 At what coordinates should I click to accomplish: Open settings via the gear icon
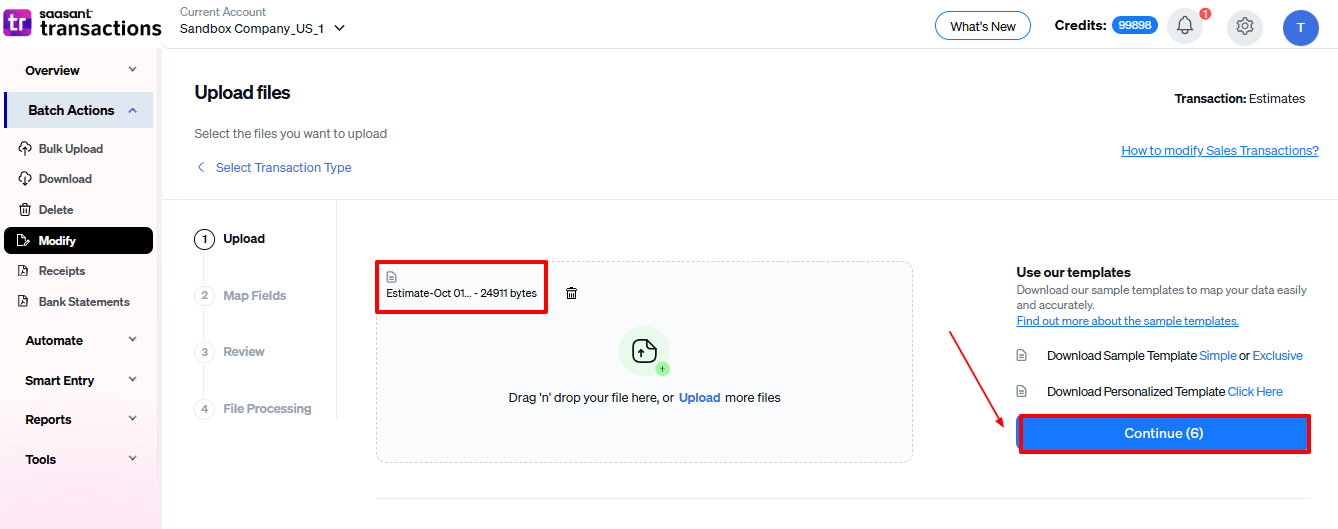[x=1245, y=27]
